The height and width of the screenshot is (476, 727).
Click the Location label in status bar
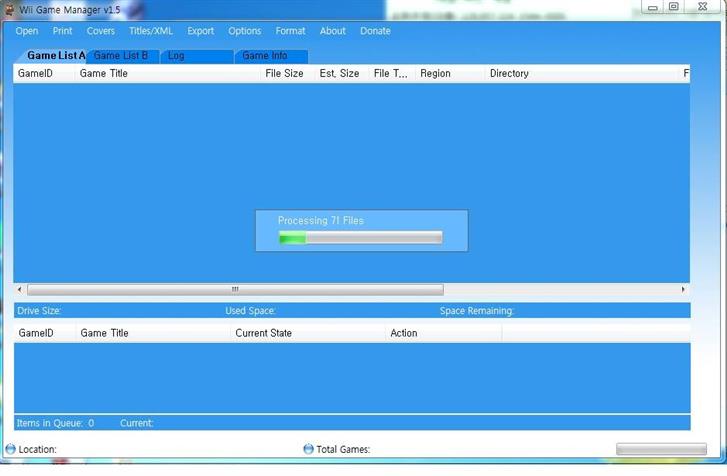point(38,450)
